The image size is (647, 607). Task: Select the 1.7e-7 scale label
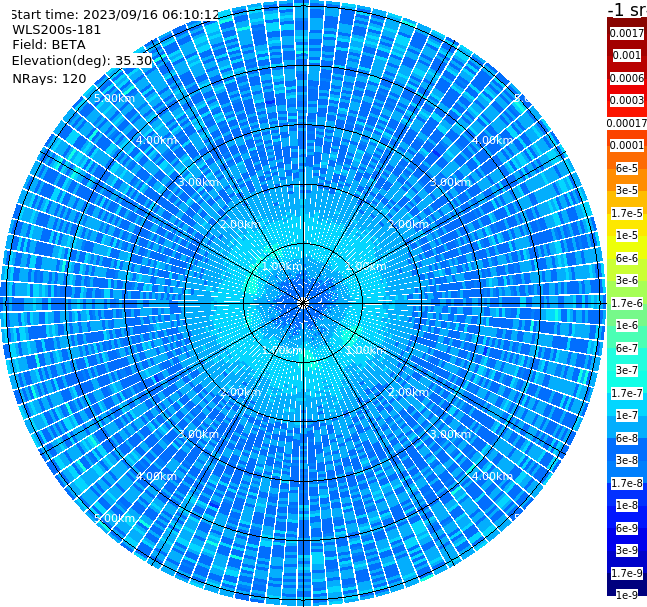[x=627, y=393]
